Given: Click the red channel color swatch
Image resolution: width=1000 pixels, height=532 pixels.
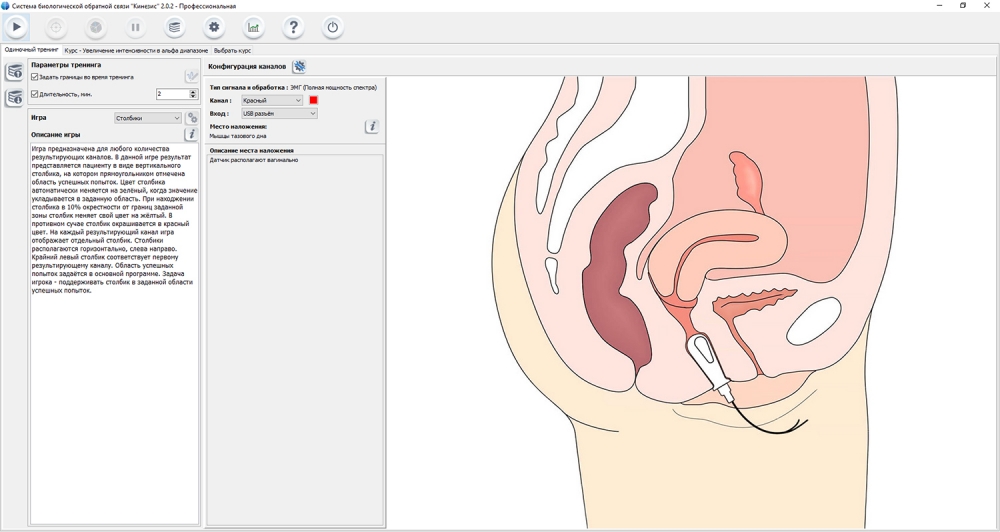Looking at the screenshot, I should click(x=313, y=101).
